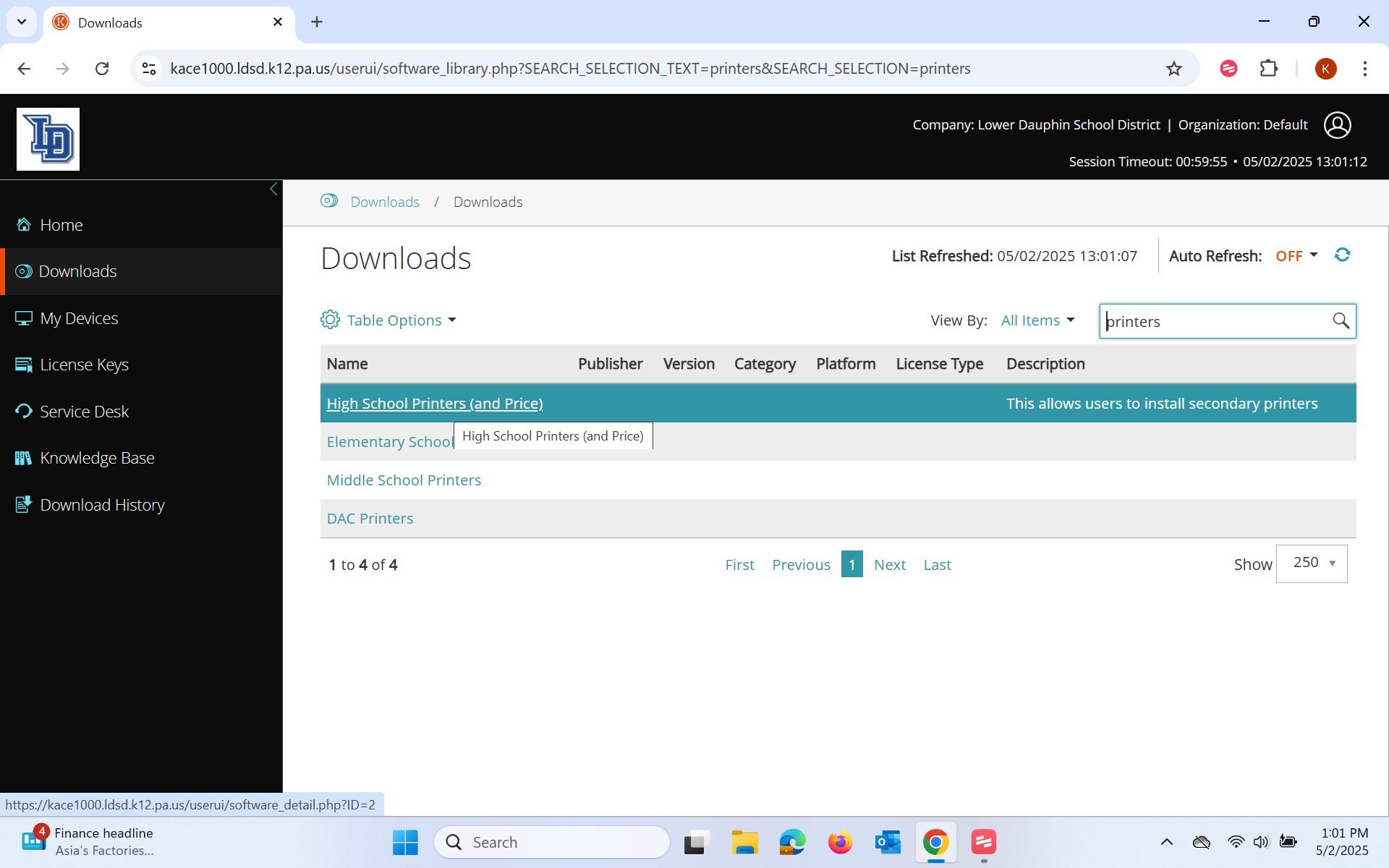Image resolution: width=1389 pixels, height=868 pixels.
Task: Open the DAC Printers link
Action: coord(370,519)
